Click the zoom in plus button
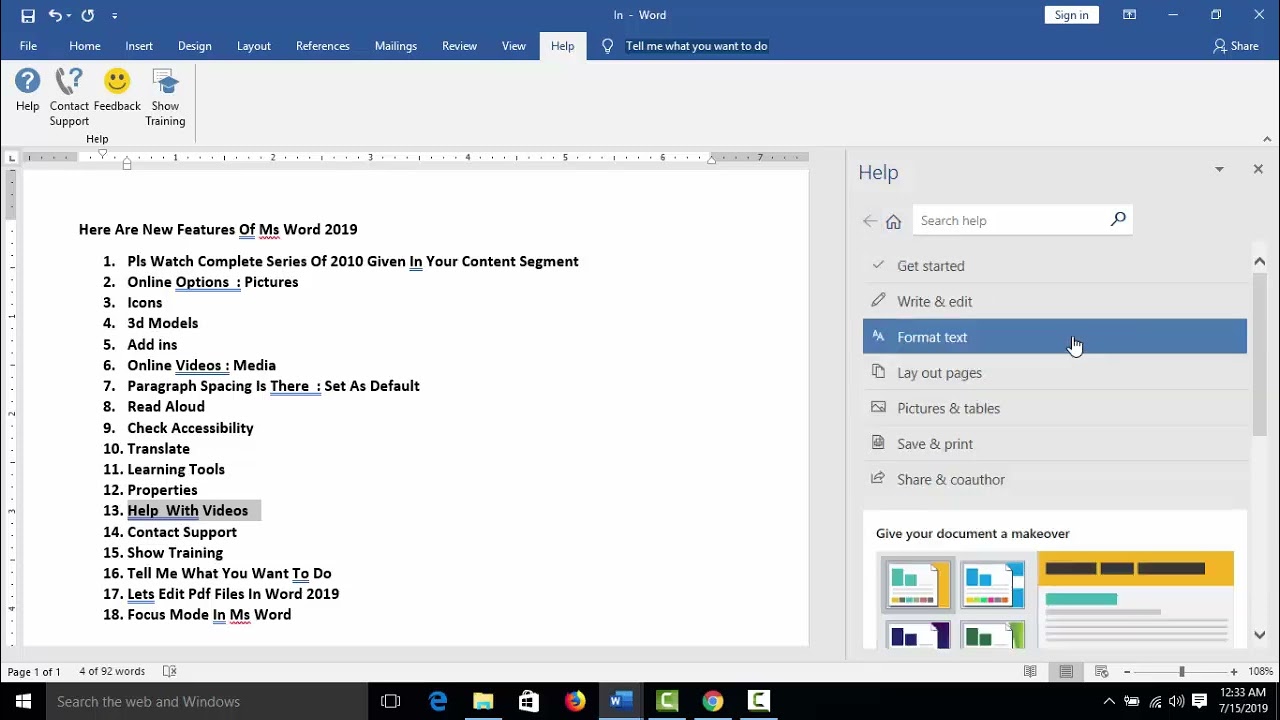 coord(1234,672)
